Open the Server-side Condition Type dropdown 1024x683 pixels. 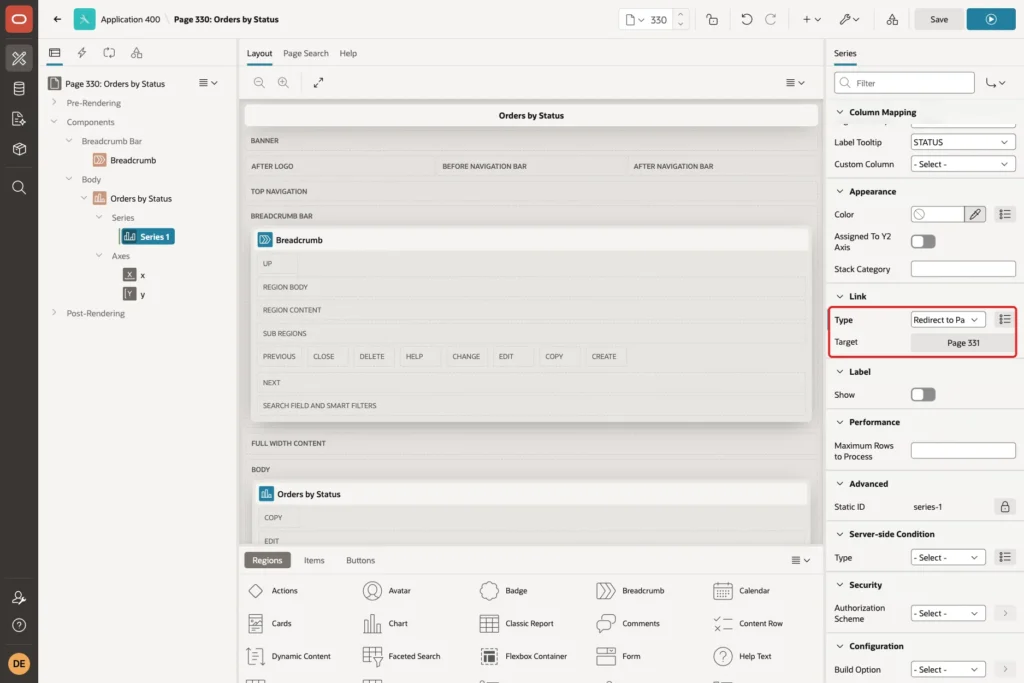(948, 558)
